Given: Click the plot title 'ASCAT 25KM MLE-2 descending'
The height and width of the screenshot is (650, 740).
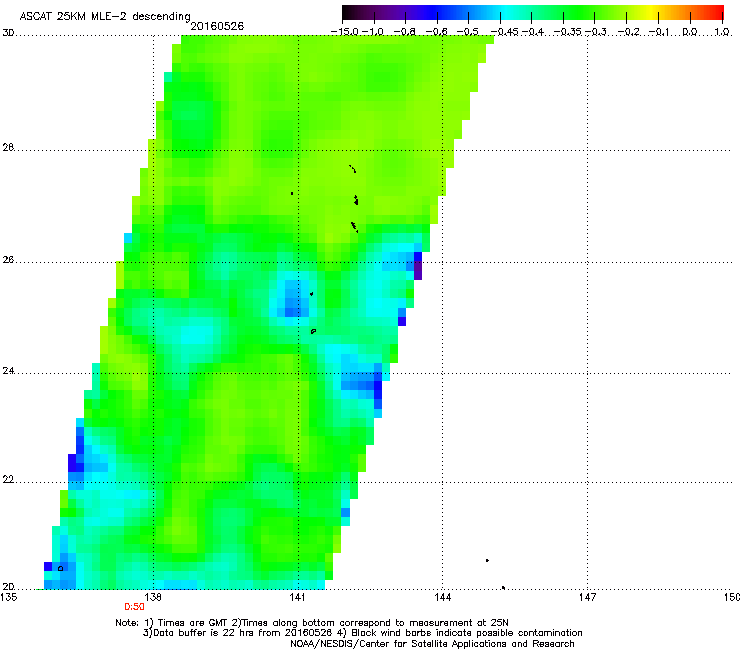Looking at the screenshot, I should [105, 16].
